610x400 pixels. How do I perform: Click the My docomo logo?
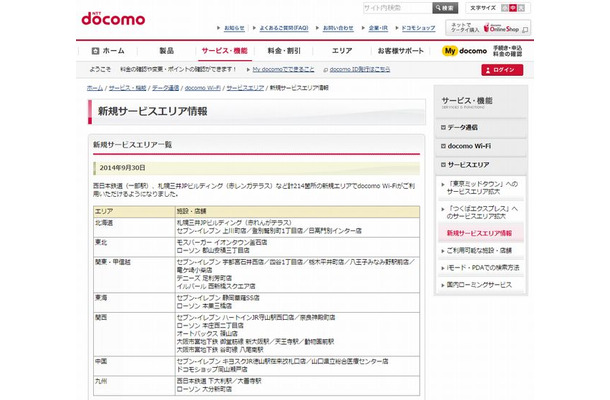[x=465, y=51]
